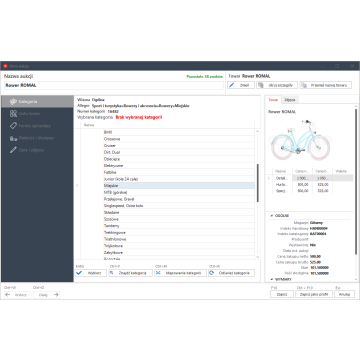Image resolution: width=360 pixels, height=360 pixels.
Task: Go to the Forma sprzedaży step
Action: 37,126
